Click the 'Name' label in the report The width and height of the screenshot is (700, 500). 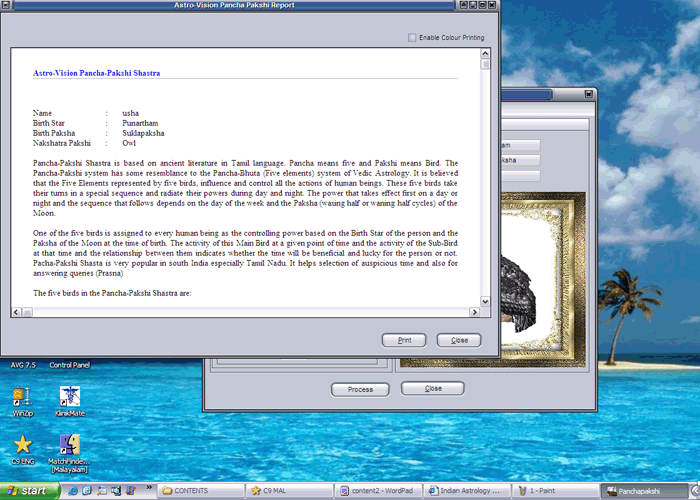click(42, 113)
